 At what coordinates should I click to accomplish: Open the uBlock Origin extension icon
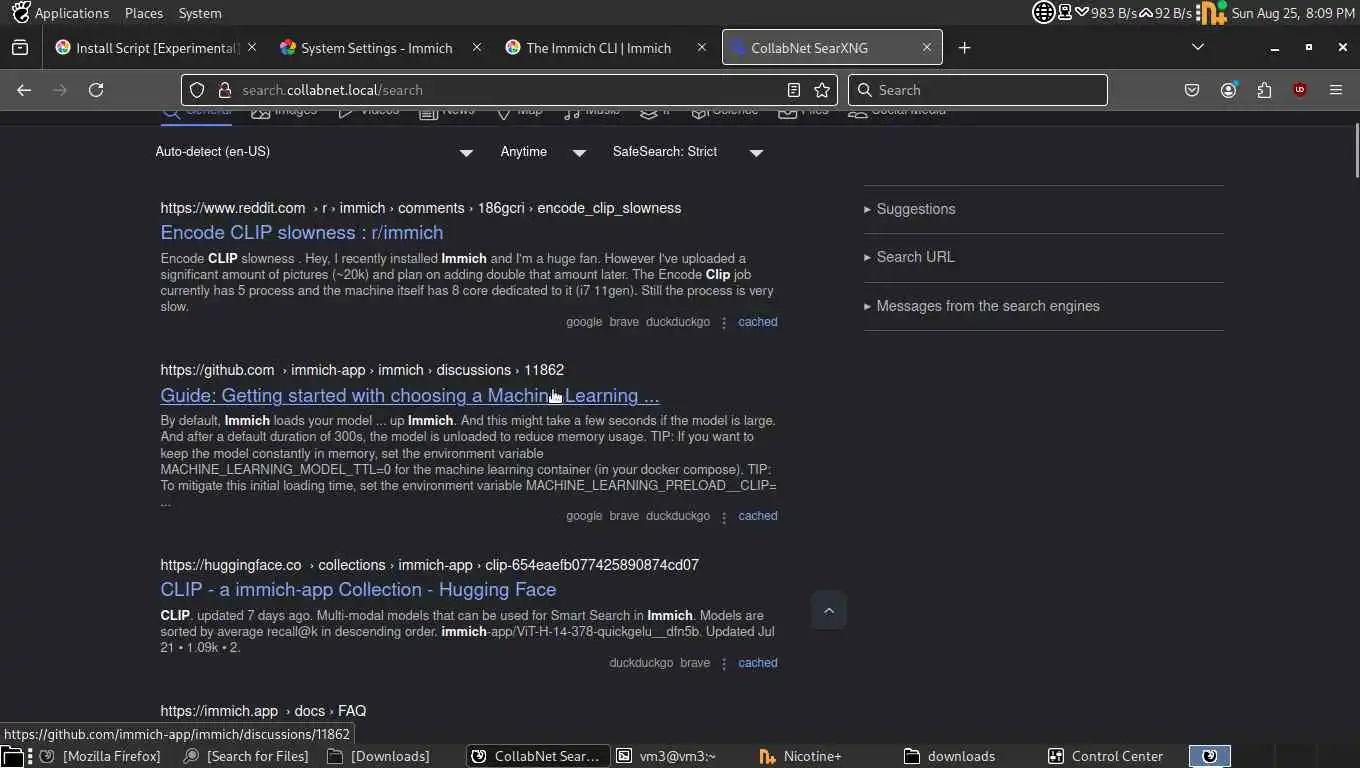[1300, 90]
